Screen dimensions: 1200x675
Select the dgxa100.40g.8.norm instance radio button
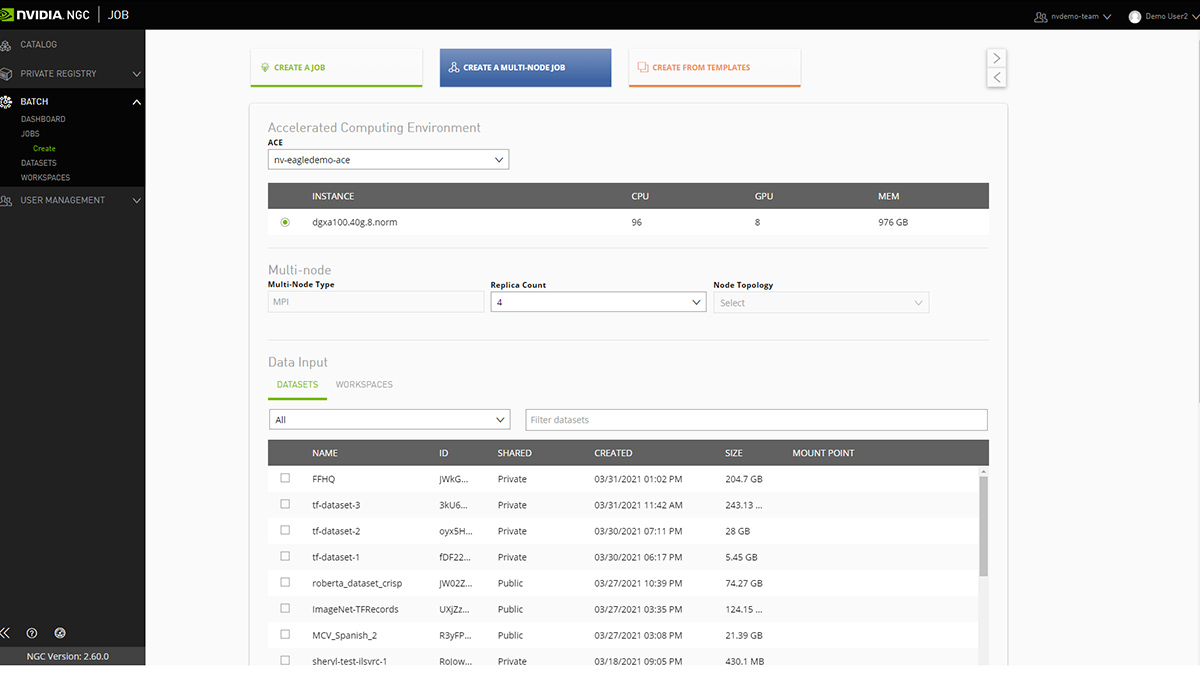[285, 222]
